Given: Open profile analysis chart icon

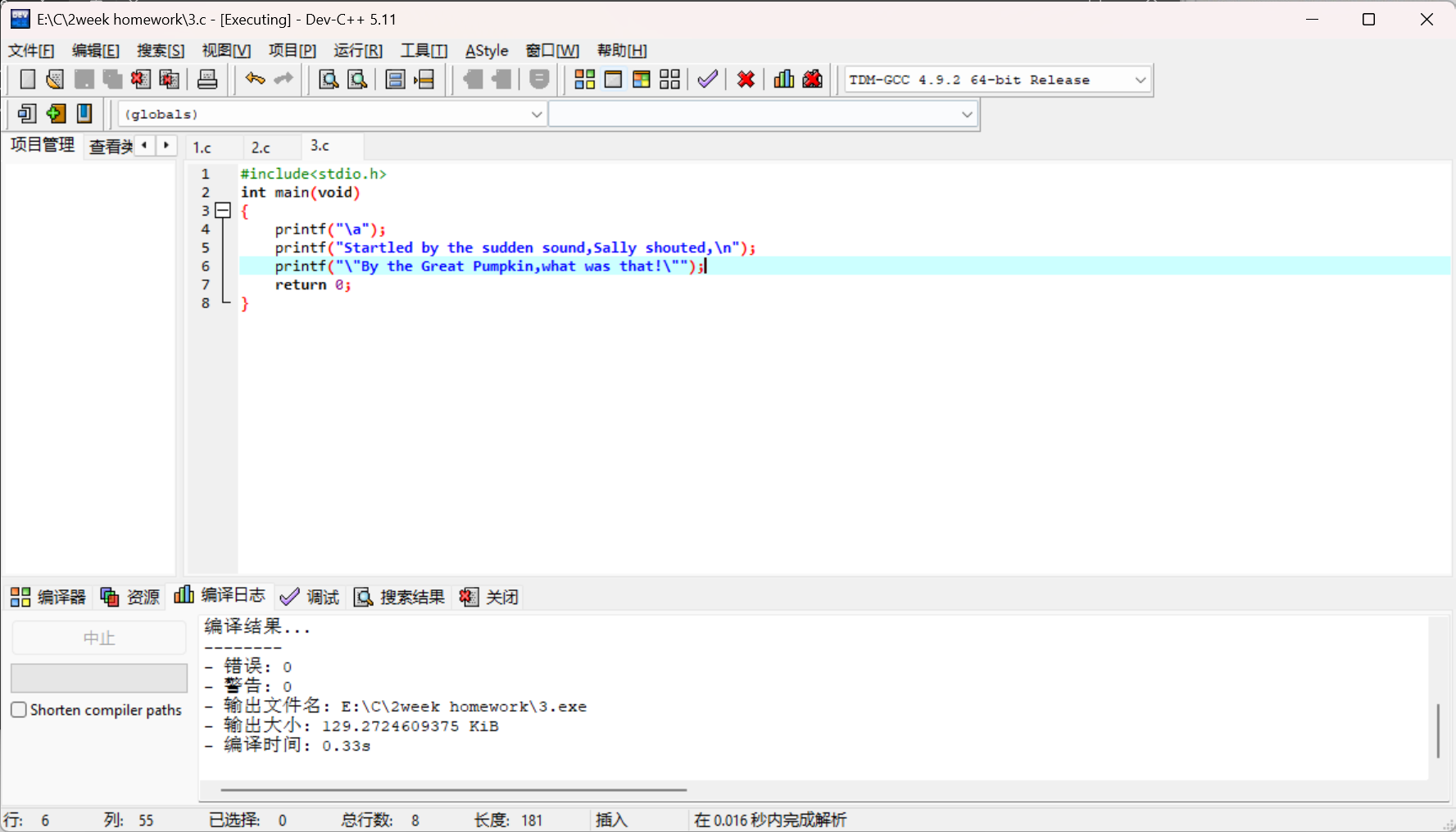Looking at the screenshot, I should (784, 80).
